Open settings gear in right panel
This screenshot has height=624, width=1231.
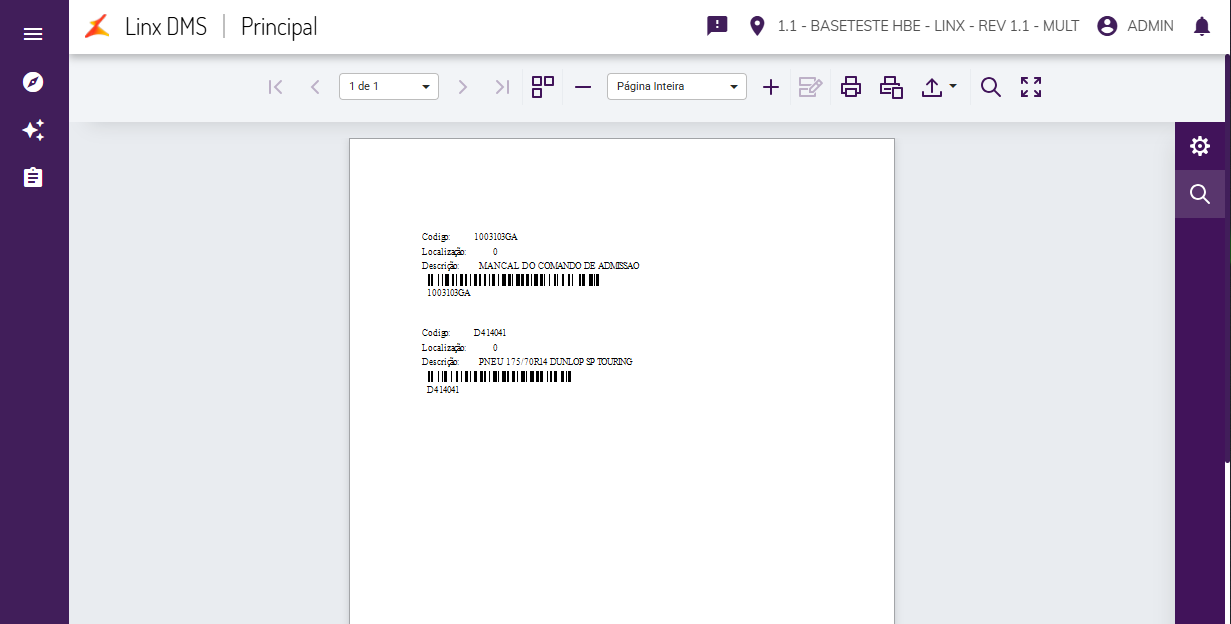point(1200,146)
